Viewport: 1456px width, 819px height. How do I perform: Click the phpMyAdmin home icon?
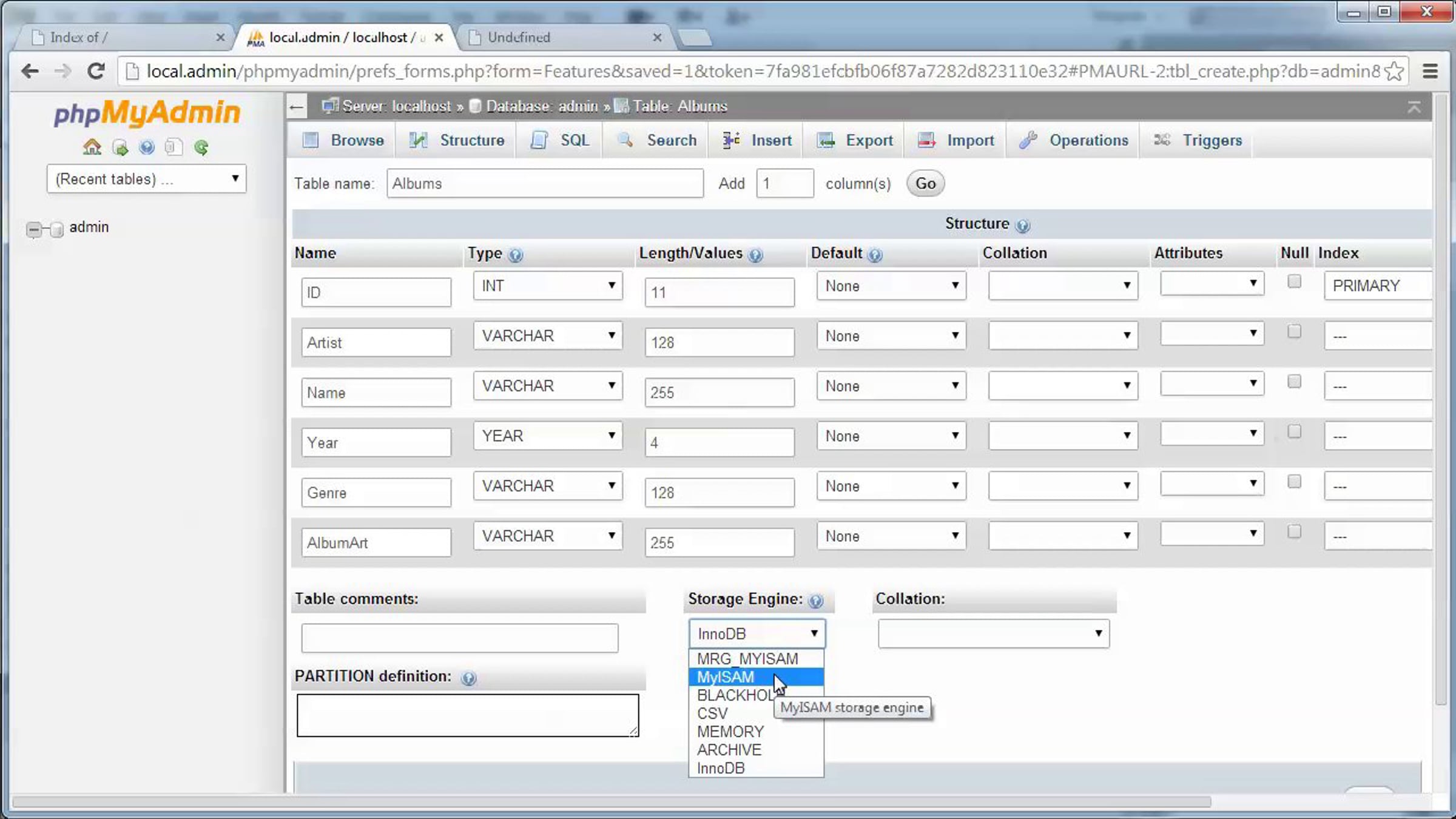point(92,147)
